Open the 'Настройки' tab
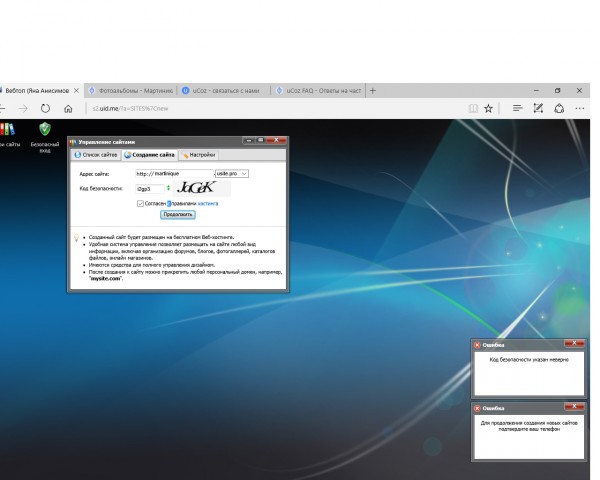The image size is (600, 480). tap(199, 155)
